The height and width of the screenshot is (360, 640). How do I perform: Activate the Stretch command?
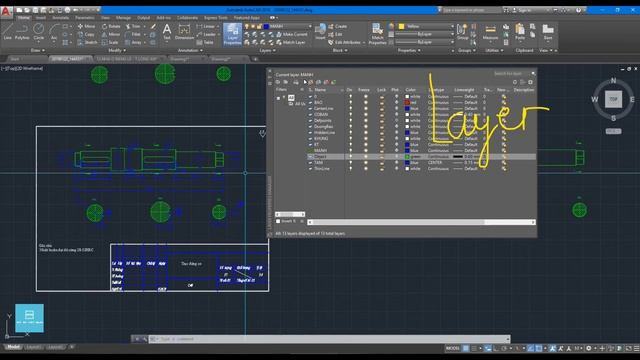tap(87, 42)
